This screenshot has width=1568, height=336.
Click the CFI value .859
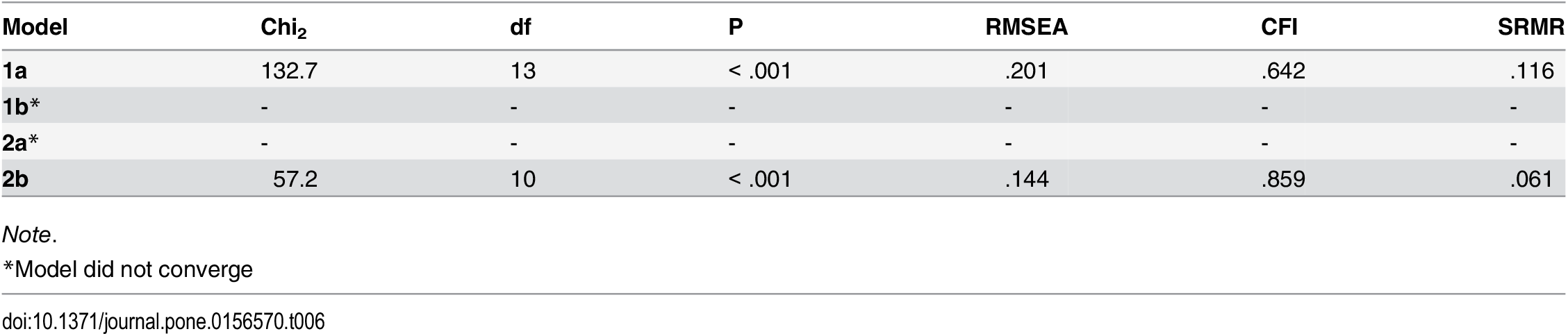[1283, 179]
